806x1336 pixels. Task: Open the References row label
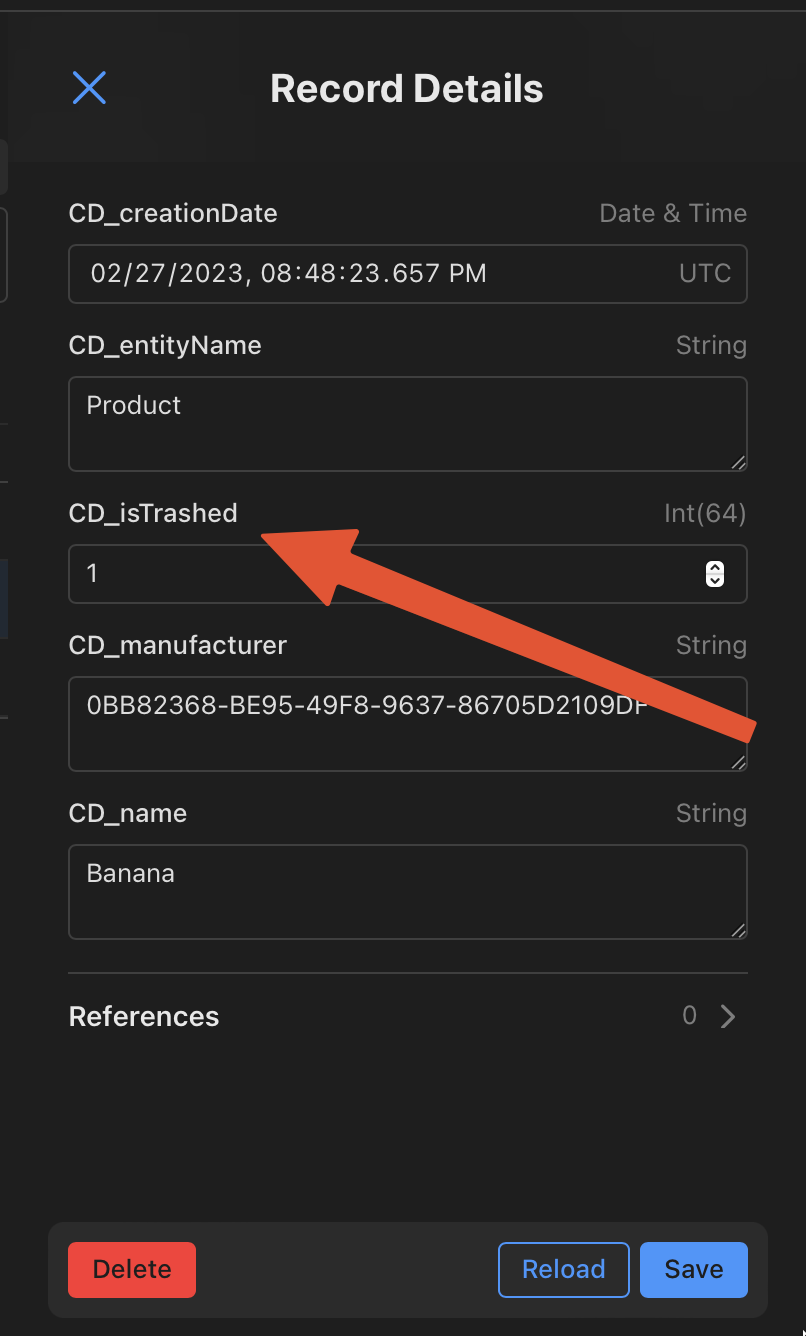144,1016
